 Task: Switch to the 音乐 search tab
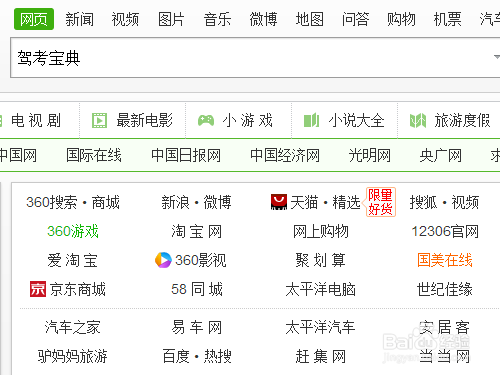click(x=217, y=19)
